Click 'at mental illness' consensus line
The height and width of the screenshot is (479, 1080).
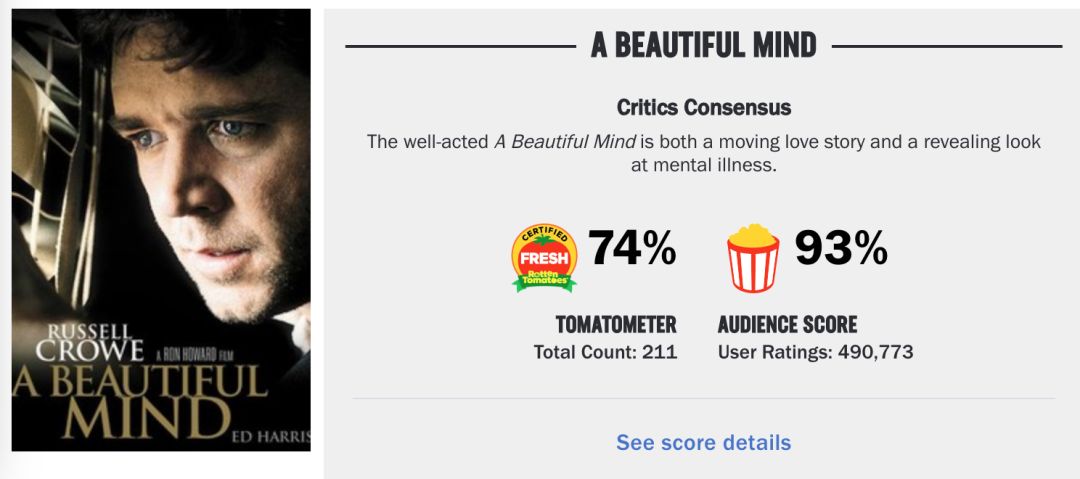[703, 166]
